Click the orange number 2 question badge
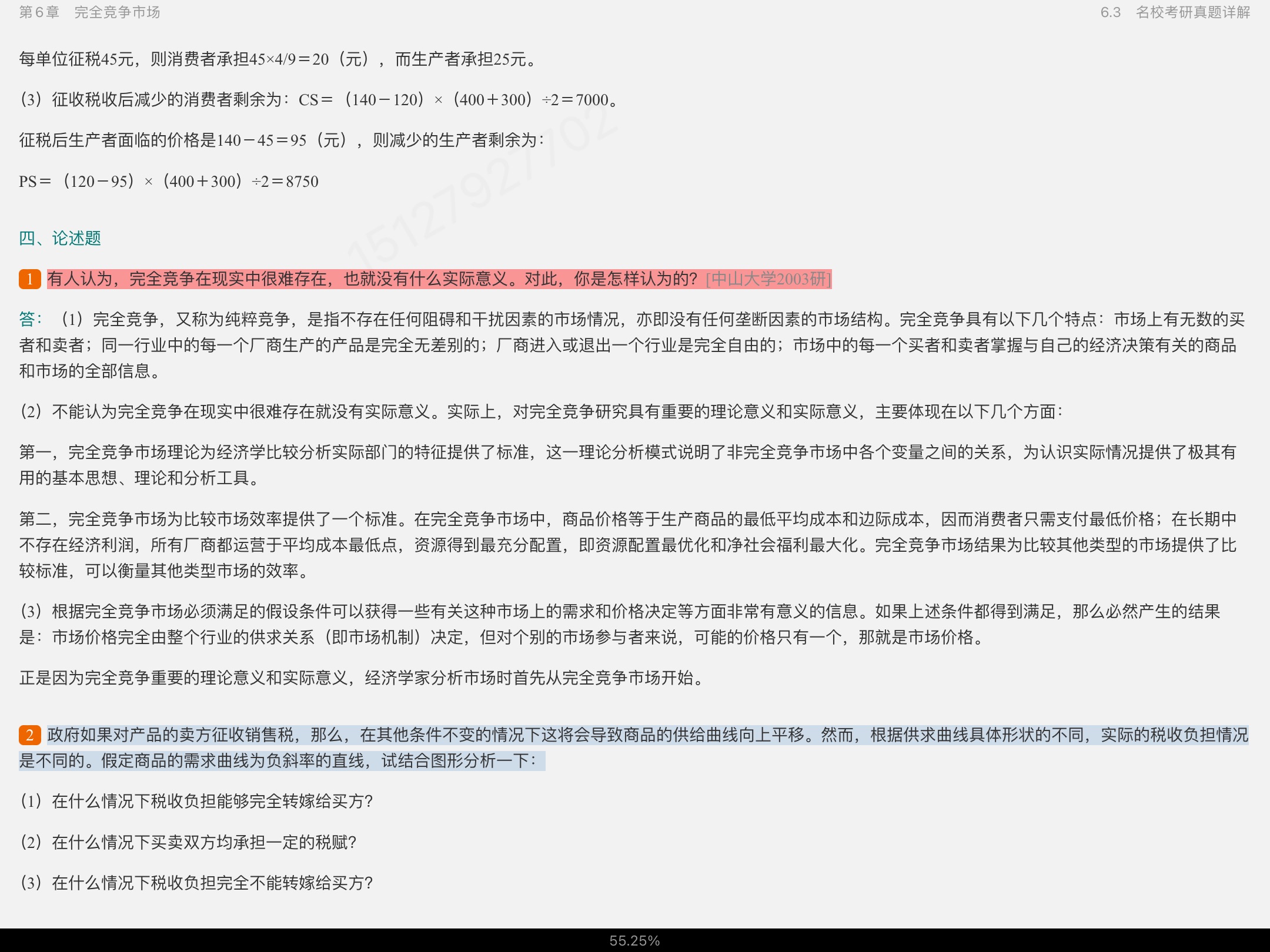The height and width of the screenshot is (952, 1270). [x=30, y=735]
